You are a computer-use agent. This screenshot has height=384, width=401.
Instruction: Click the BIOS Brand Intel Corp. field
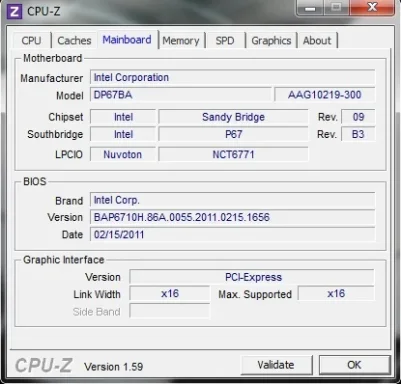point(232,200)
